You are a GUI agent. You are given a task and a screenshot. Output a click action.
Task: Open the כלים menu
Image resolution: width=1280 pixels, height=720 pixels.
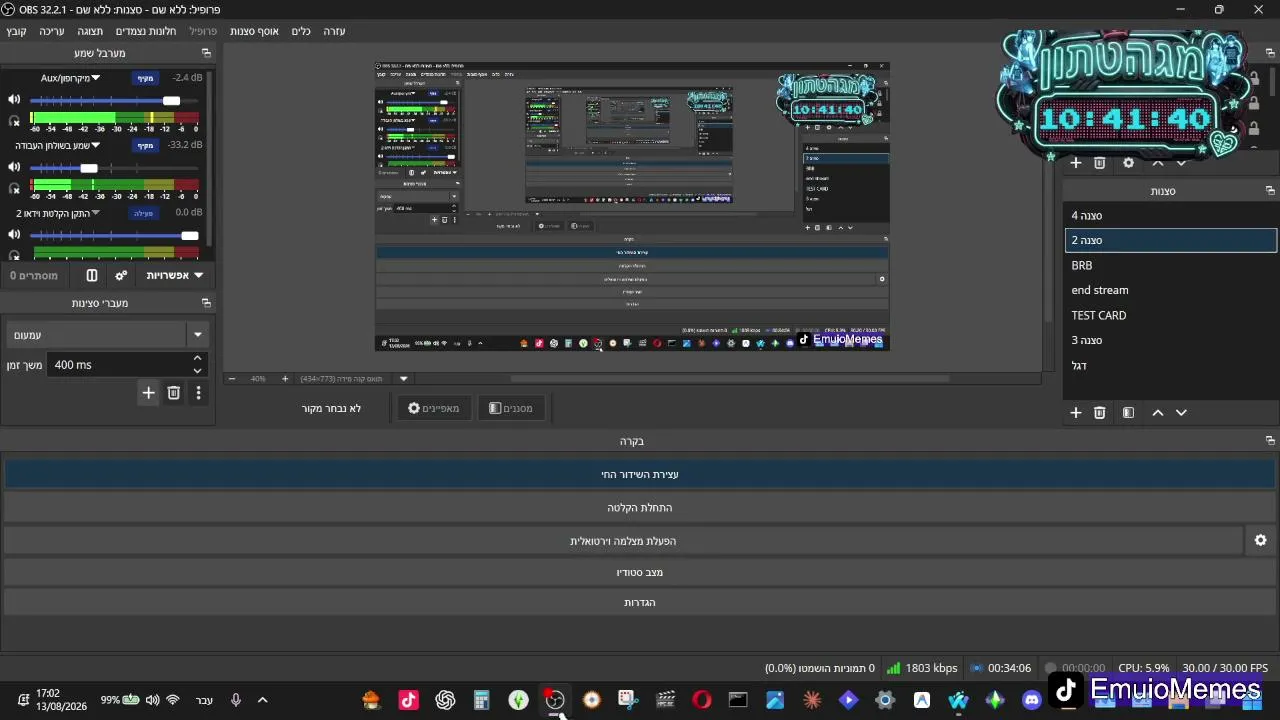click(x=301, y=31)
